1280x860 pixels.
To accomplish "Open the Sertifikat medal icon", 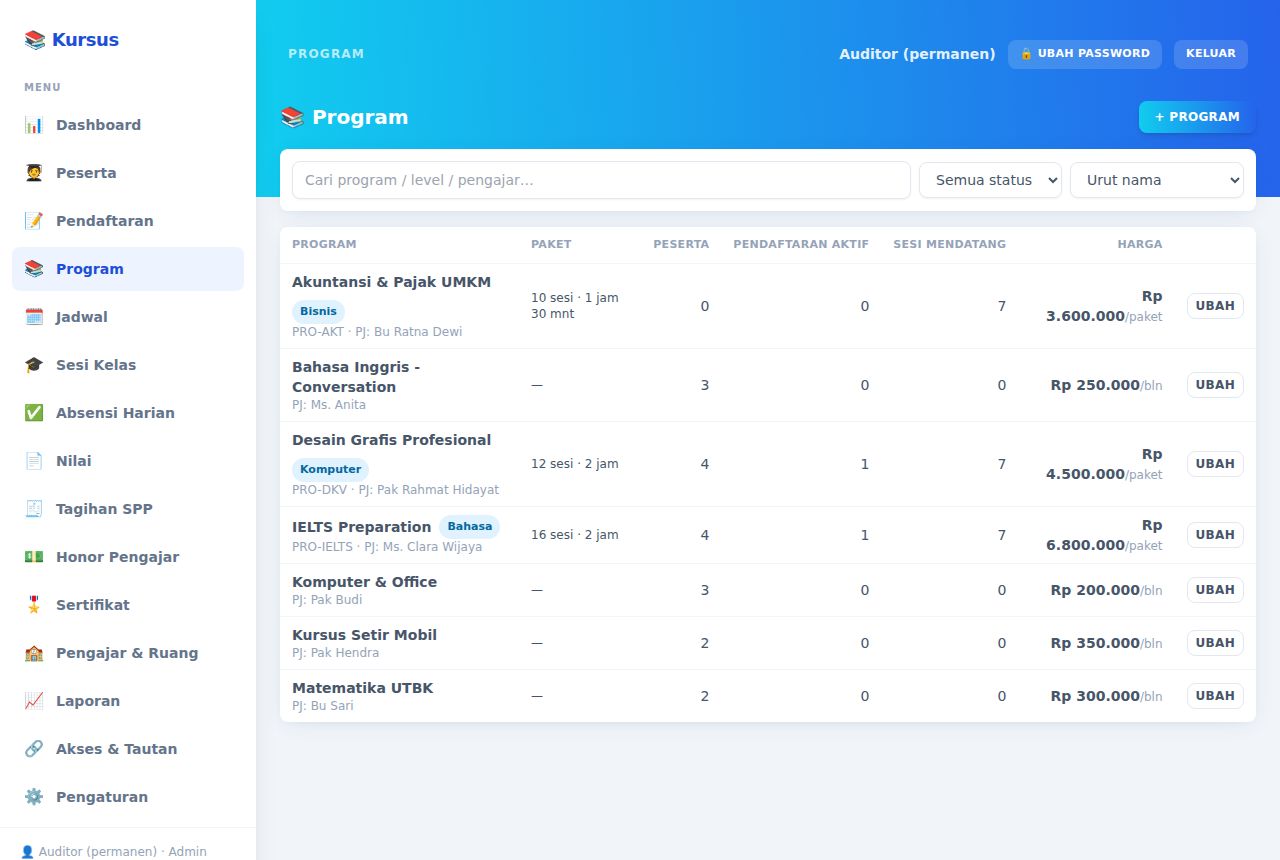I will coord(34,605).
